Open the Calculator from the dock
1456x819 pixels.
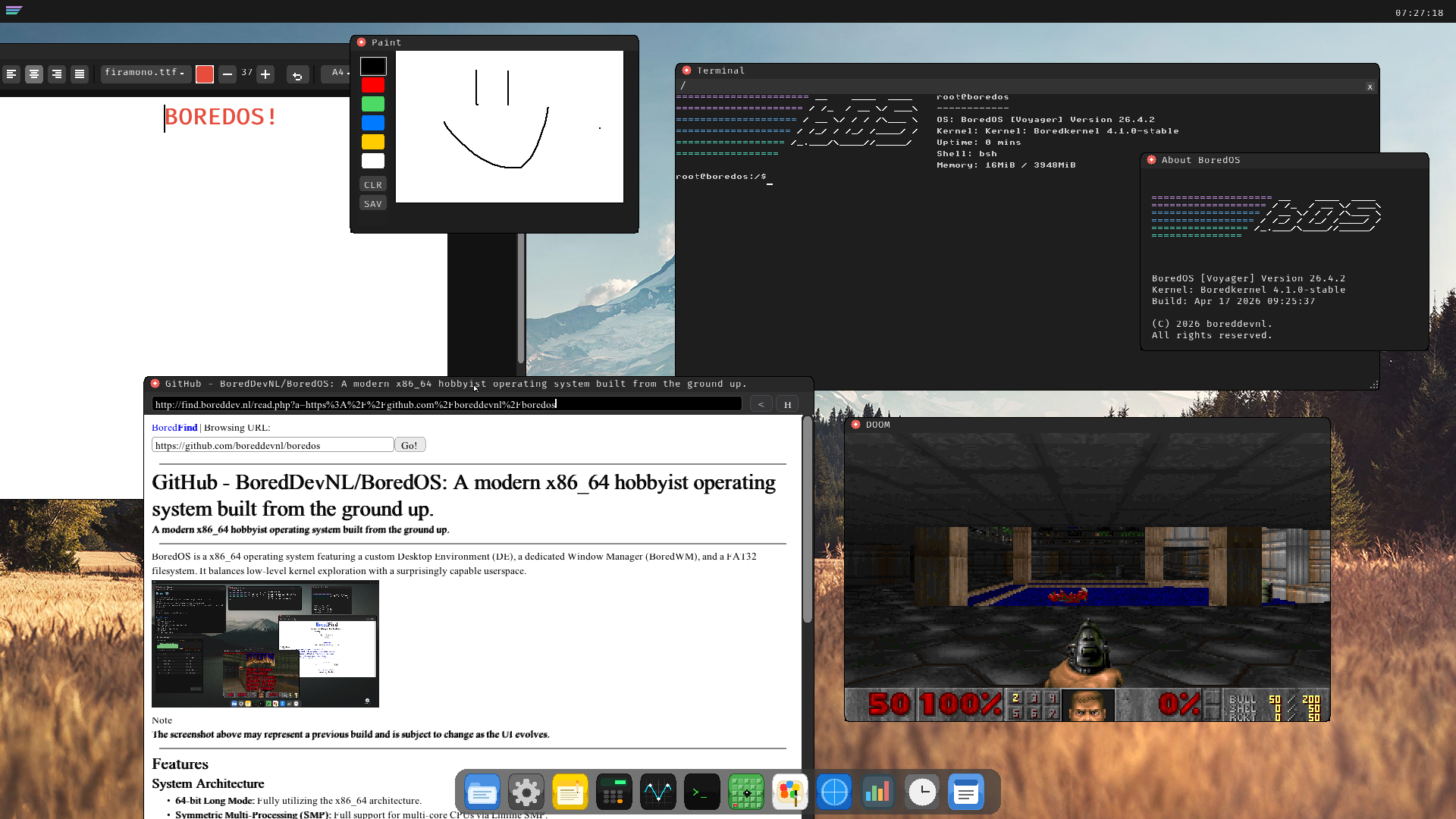(x=614, y=792)
